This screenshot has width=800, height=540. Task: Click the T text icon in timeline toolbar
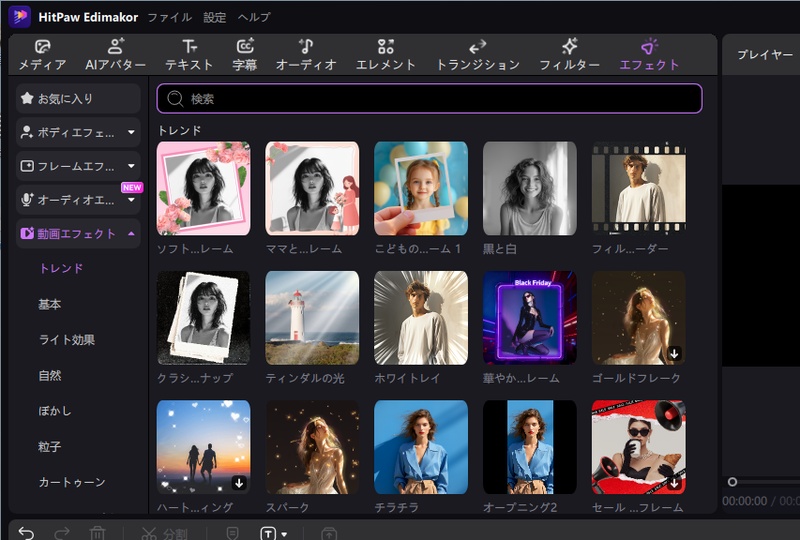pyautogui.click(x=268, y=534)
